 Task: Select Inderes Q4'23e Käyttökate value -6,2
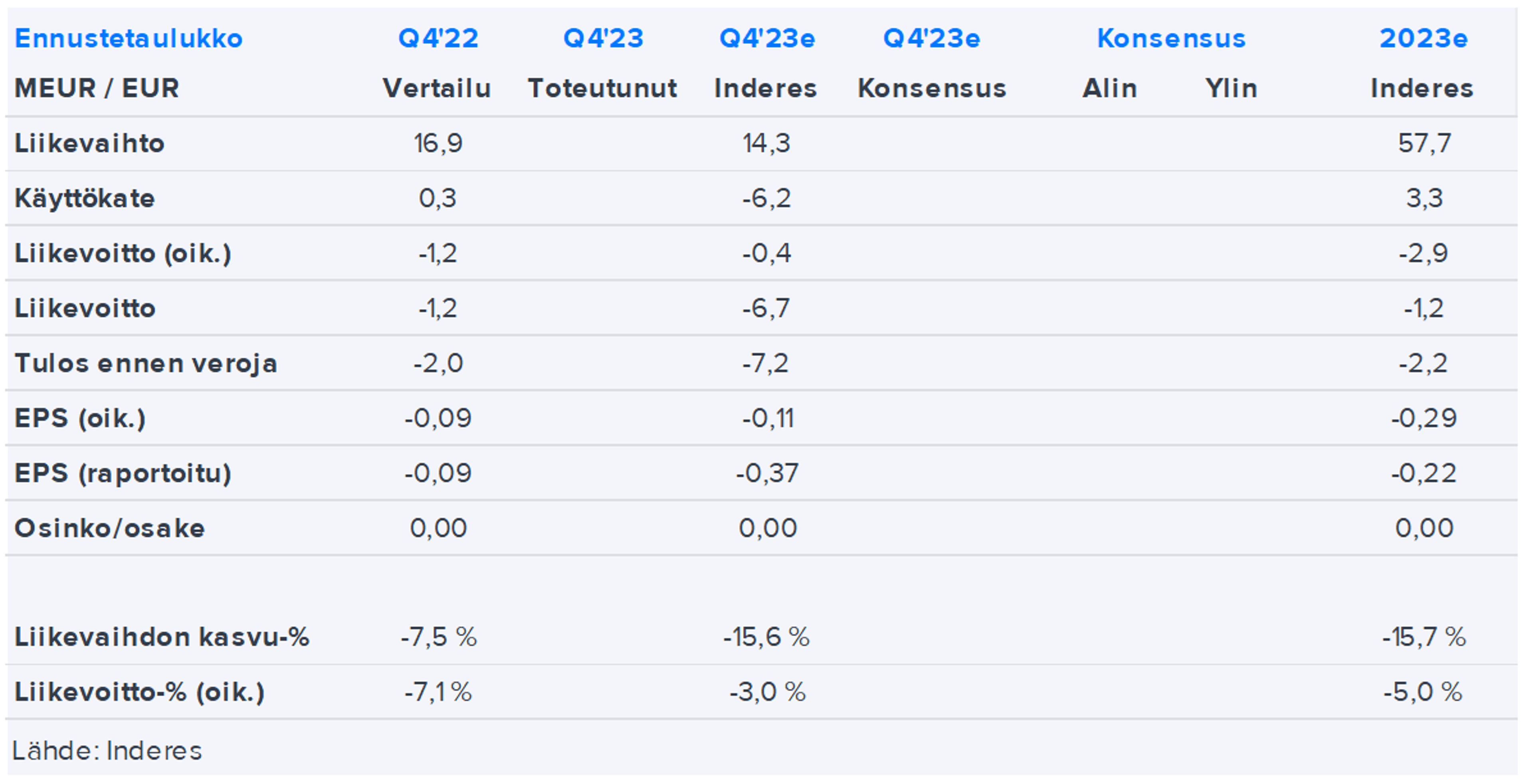pos(766,198)
